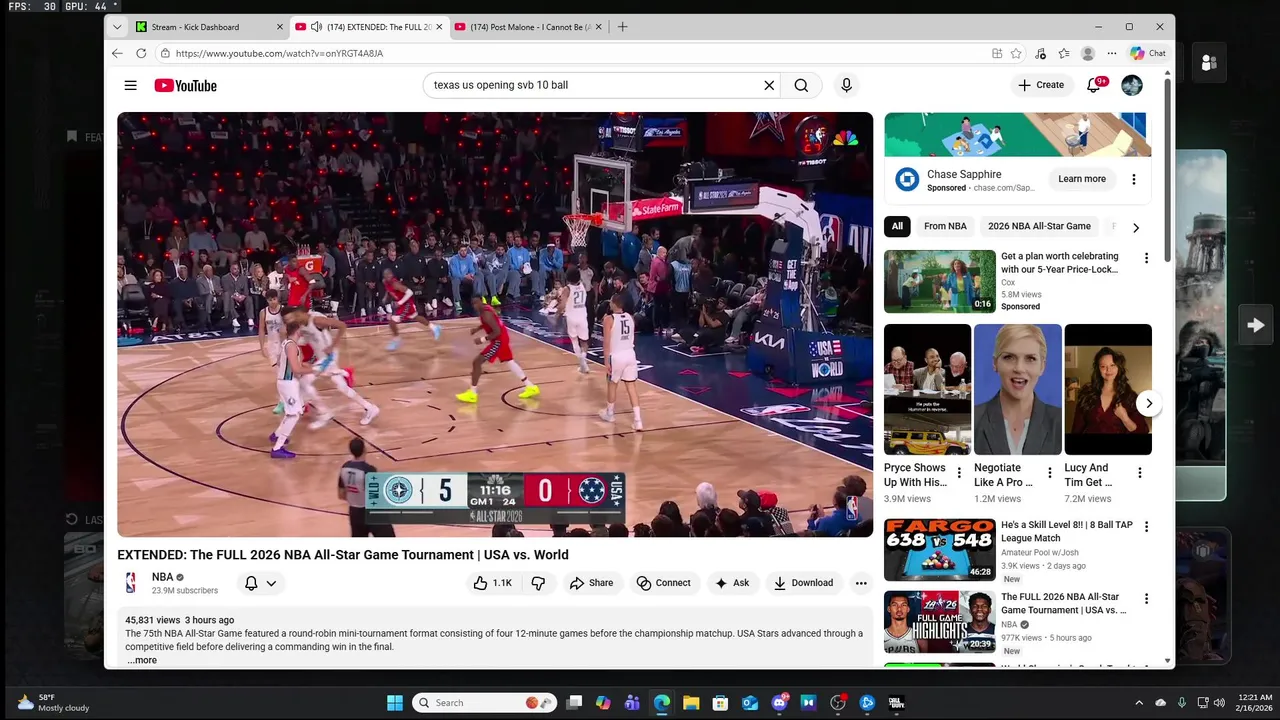Image resolution: width=1280 pixels, height=720 pixels.
Task: Open a new browser tab
Action: [622, 27]
